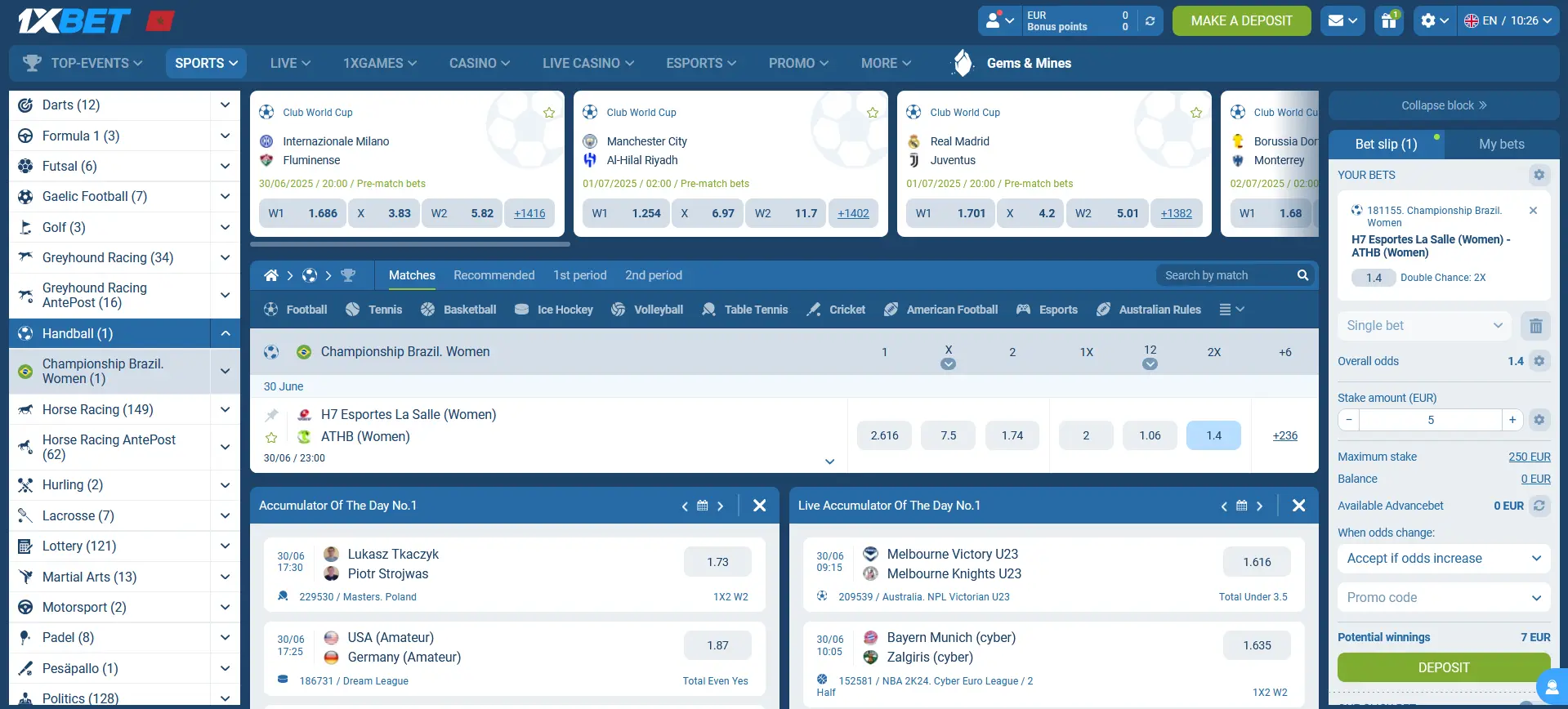1568x709 pixels.
Task: Collapse the Handball category
Action: (225, 333)
